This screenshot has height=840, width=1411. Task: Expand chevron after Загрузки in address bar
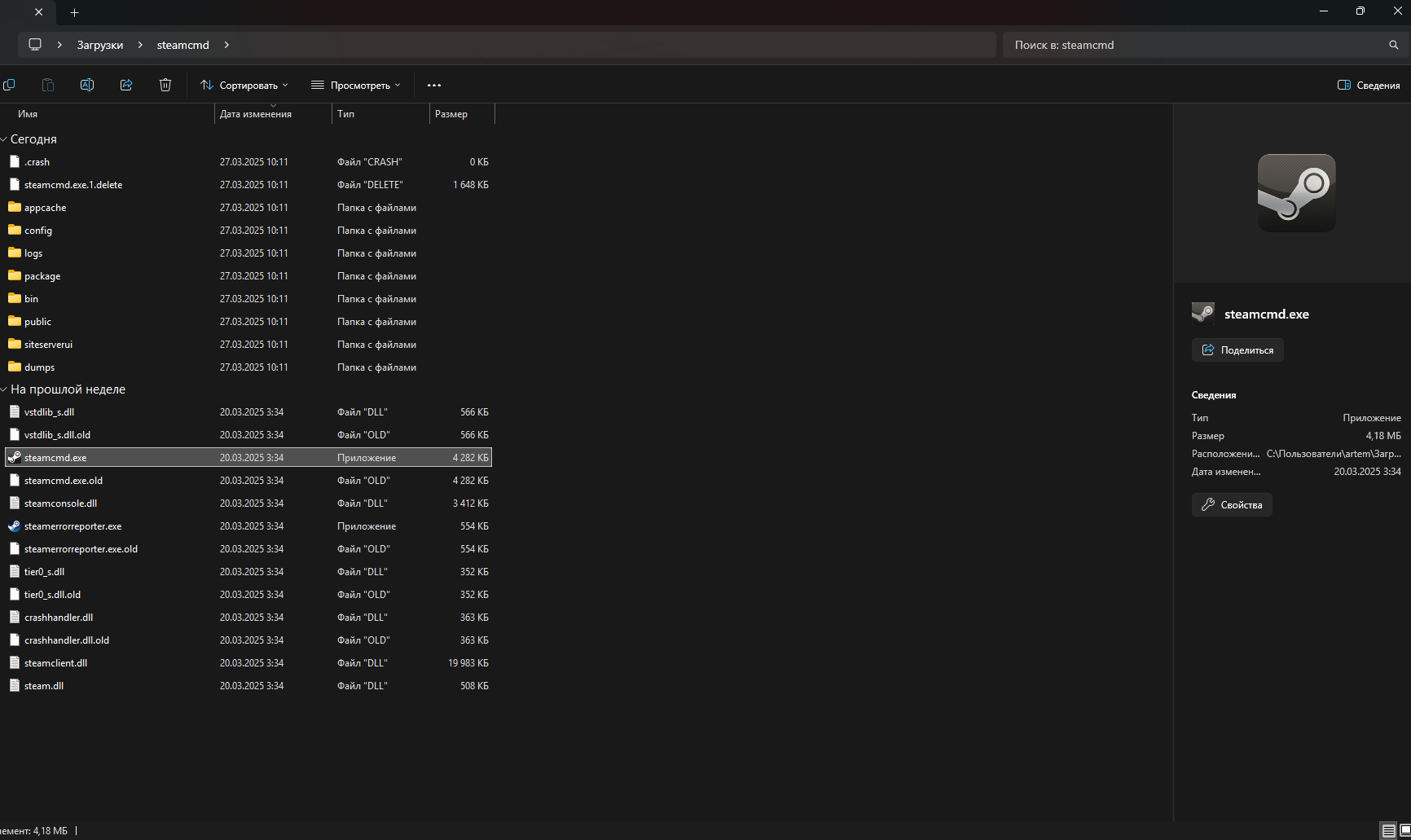[x=140, y=45]
